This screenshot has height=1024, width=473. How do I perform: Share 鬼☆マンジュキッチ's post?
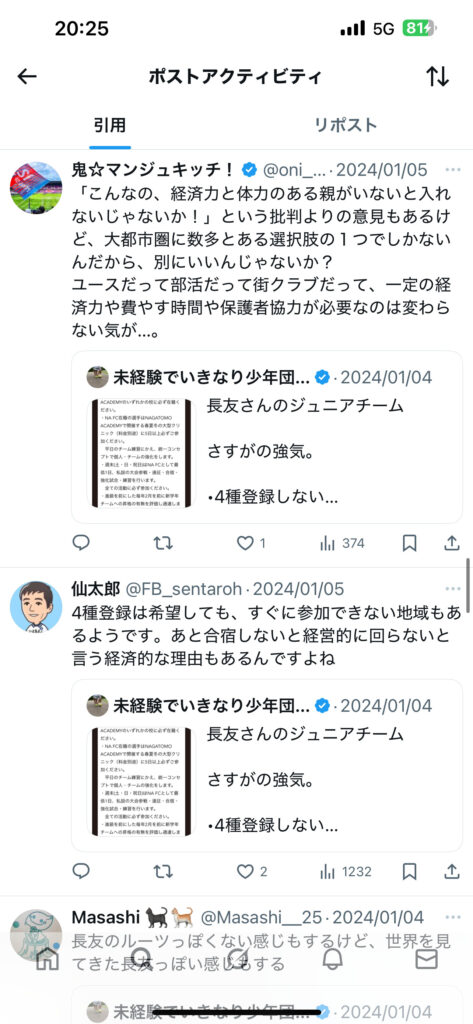tap(452, 543)
